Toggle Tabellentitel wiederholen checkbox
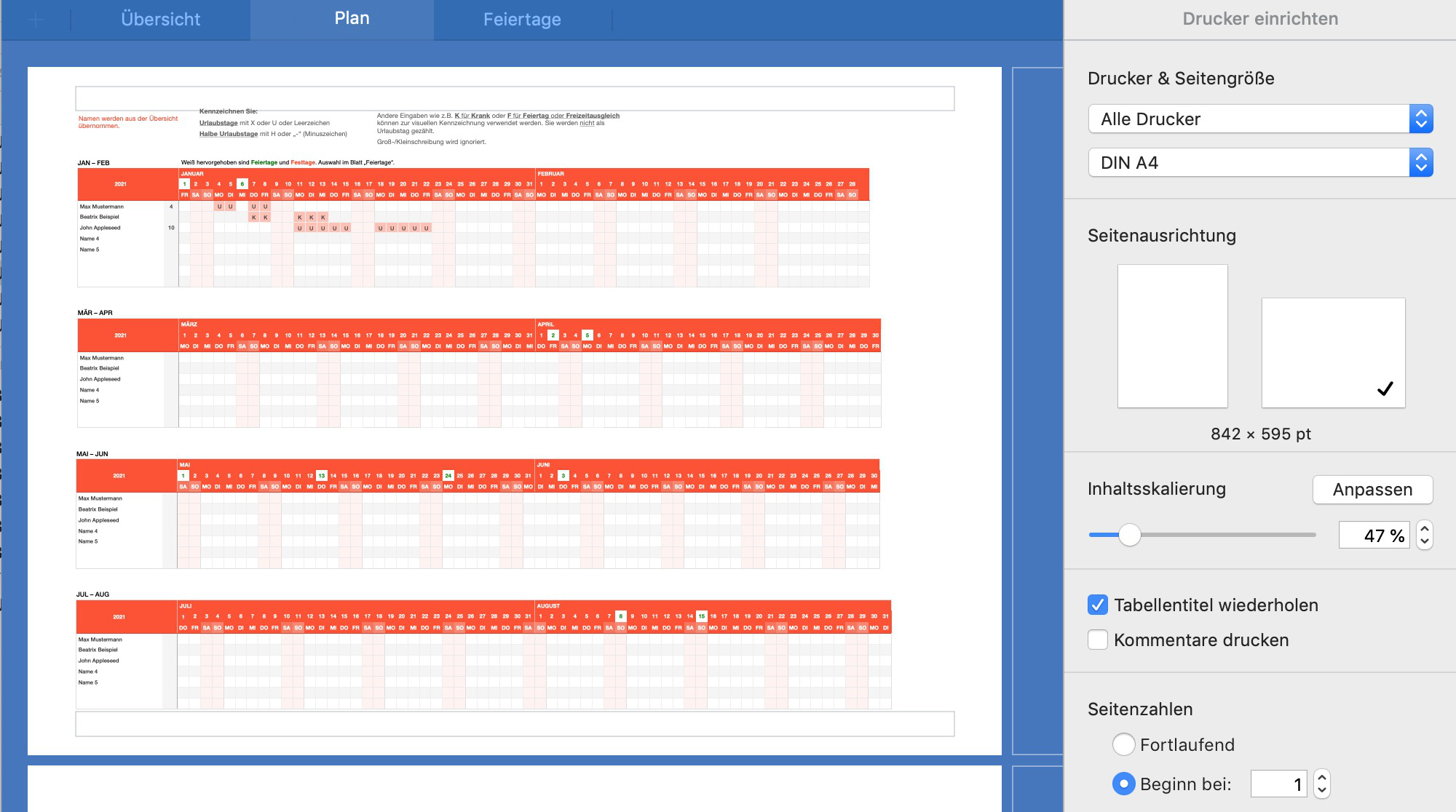This screenshot has width=1456, height=812. click(x=1098, y=605)
